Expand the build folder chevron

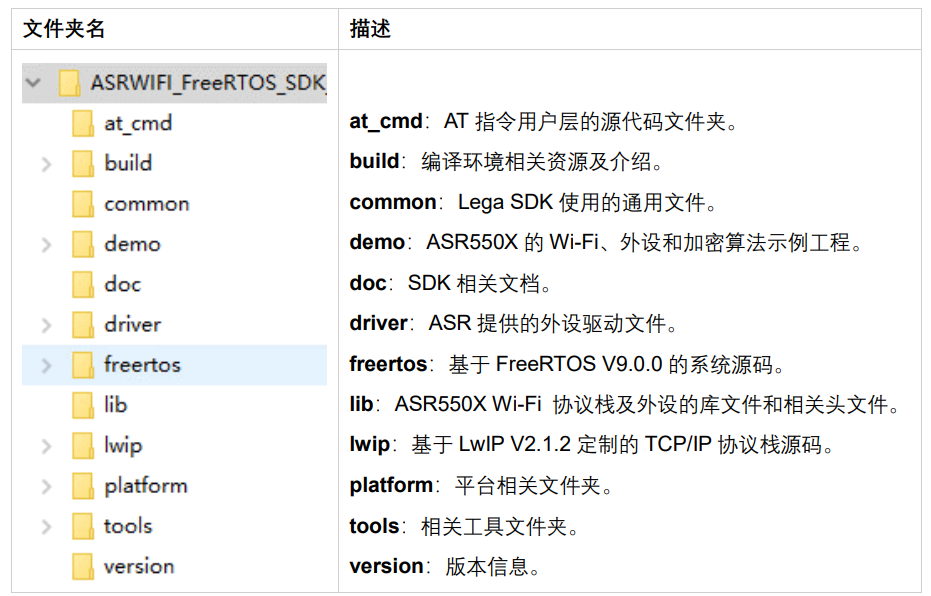point(47,164)
